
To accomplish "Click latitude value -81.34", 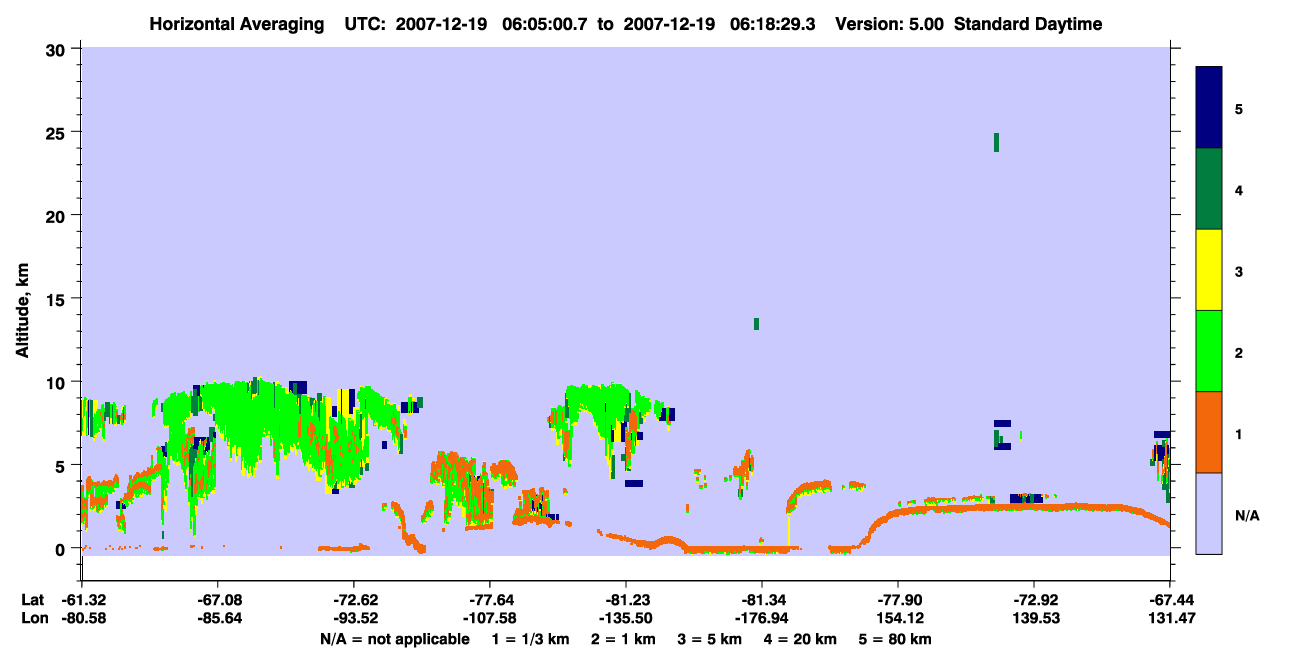I will coord(761,600).
